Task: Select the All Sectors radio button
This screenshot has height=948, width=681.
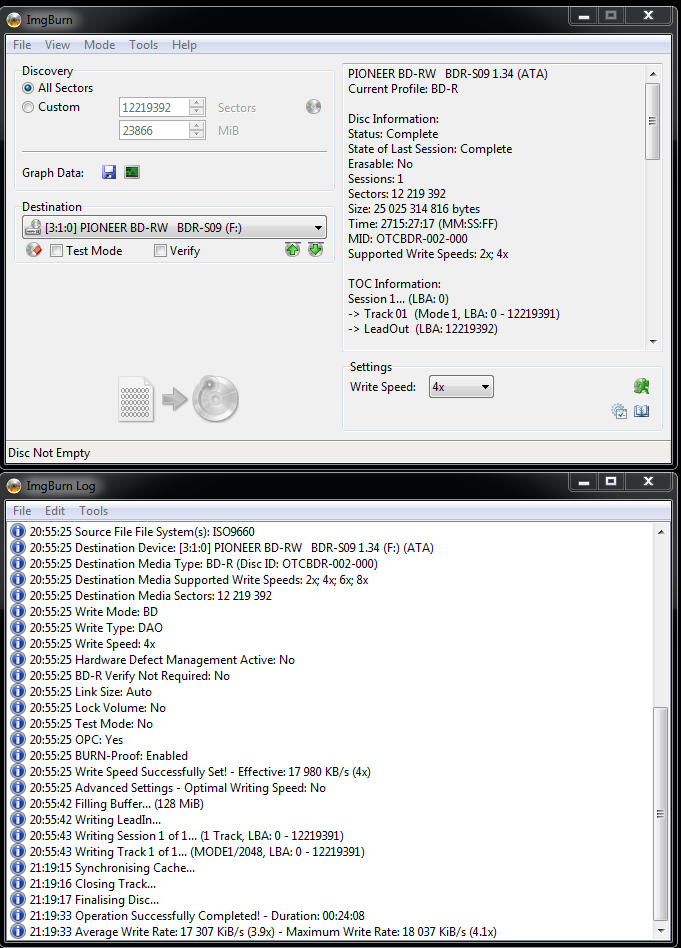Action: point(28,88)
